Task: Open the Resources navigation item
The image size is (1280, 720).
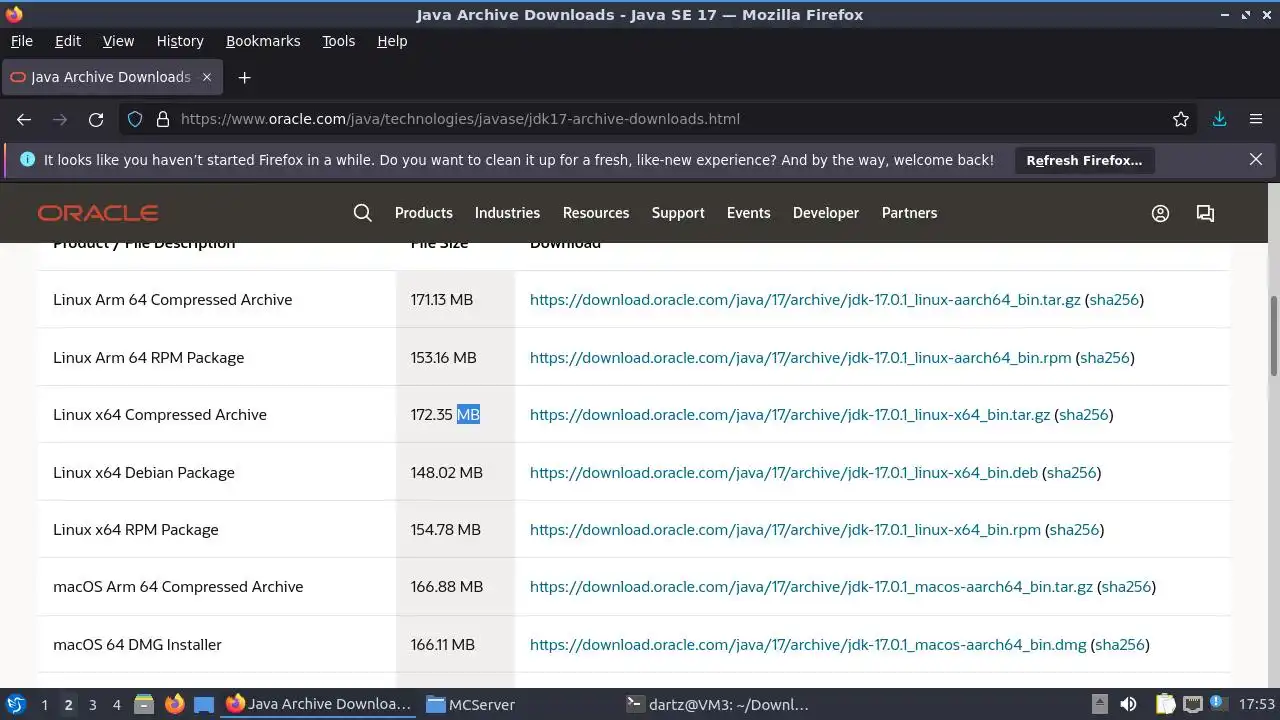Action: click(x=596, y=213)
